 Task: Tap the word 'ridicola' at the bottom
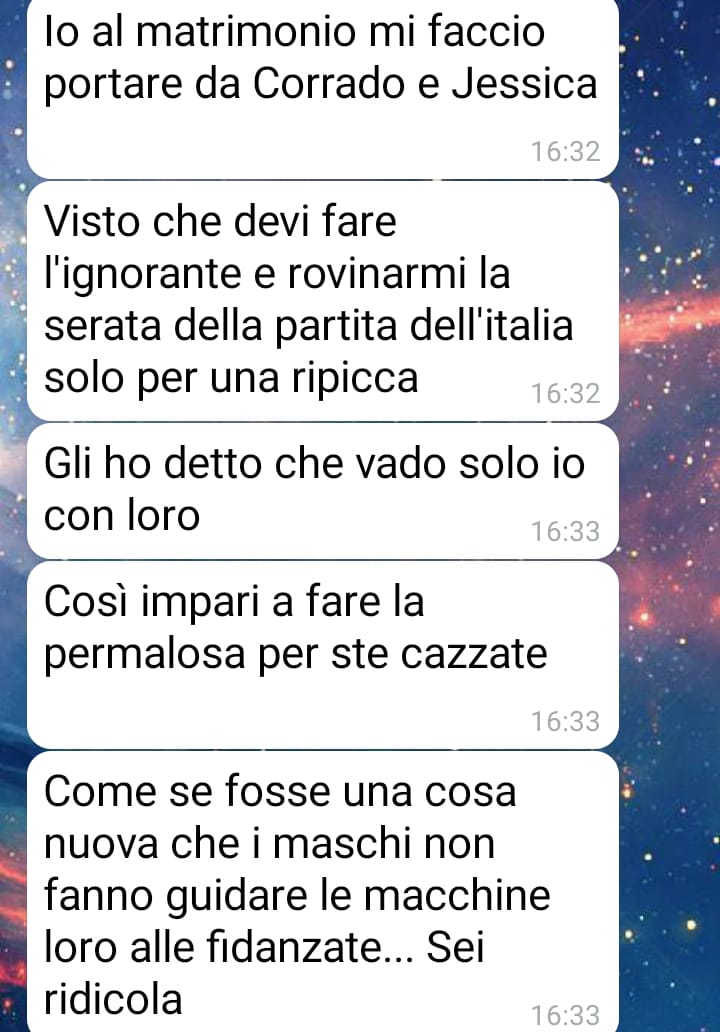pos(113,1000)
